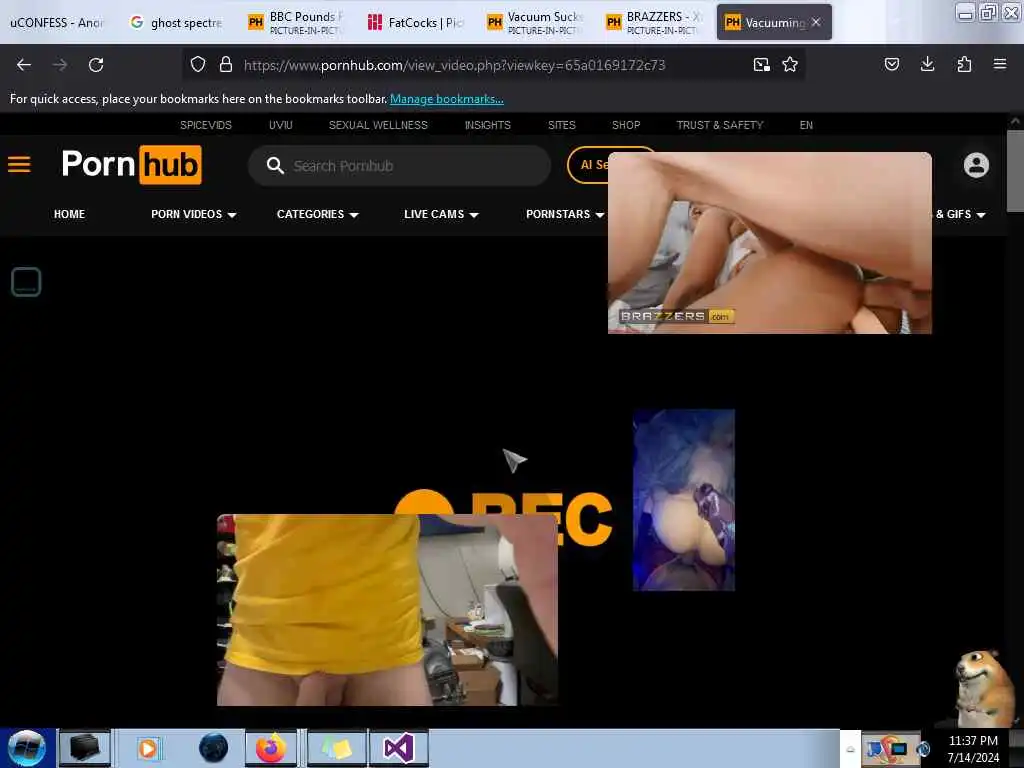The image size is (1024, 768).
Task: Open Sticky Notes from the taskbar
Action: click(x=337, y=748)
